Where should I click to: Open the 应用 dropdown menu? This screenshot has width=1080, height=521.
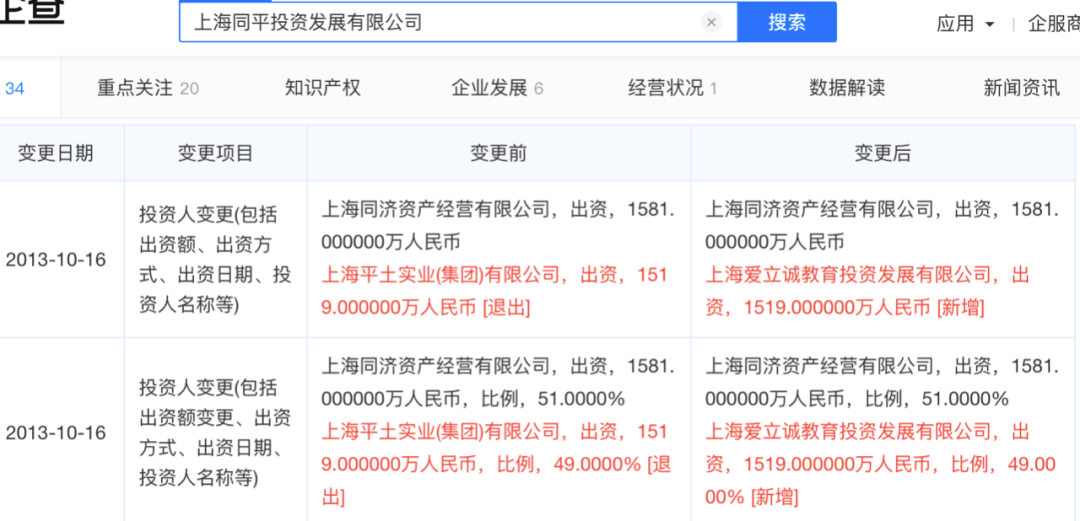[965, 23]
